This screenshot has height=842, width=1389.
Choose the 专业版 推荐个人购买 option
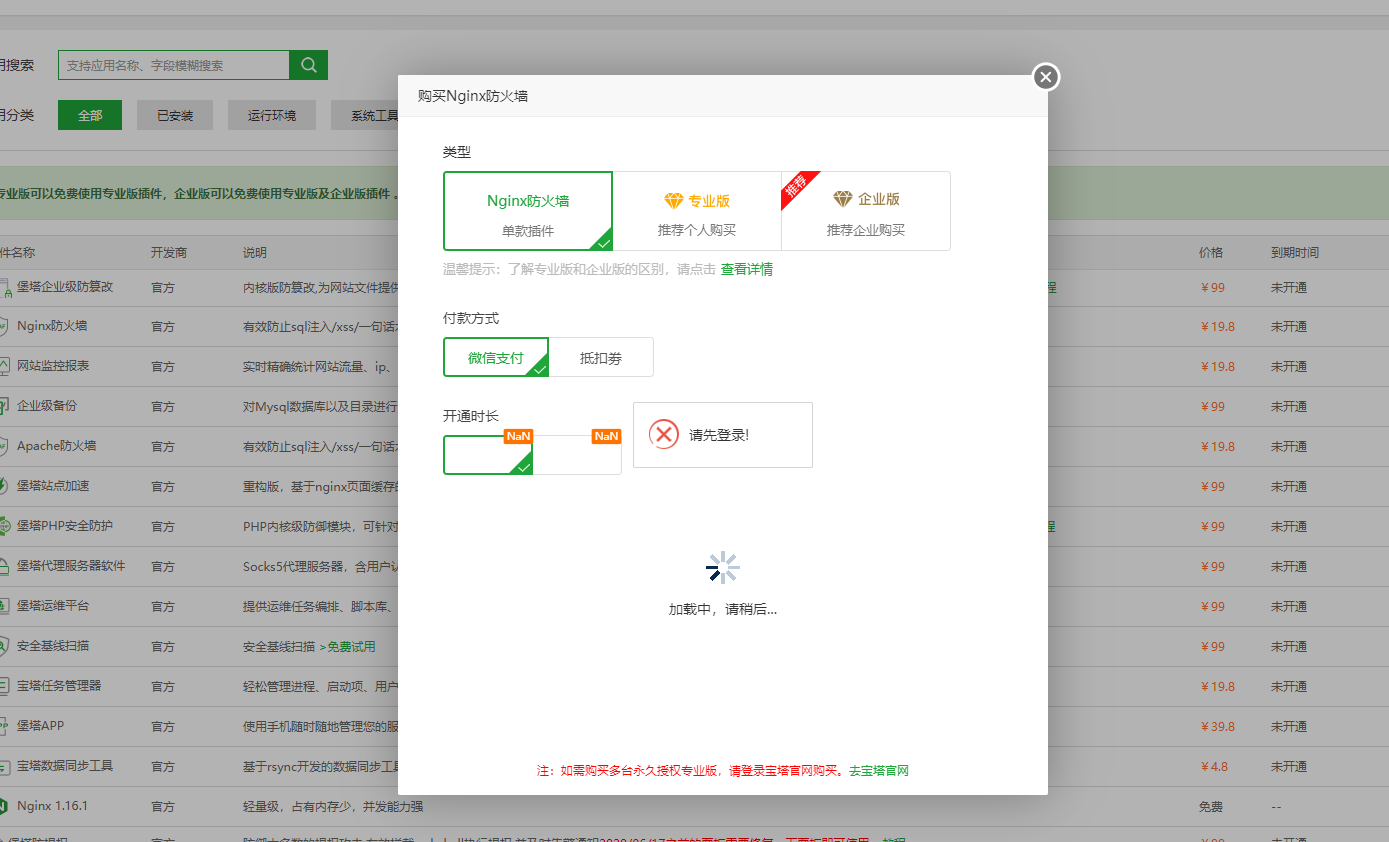point(697,211)
